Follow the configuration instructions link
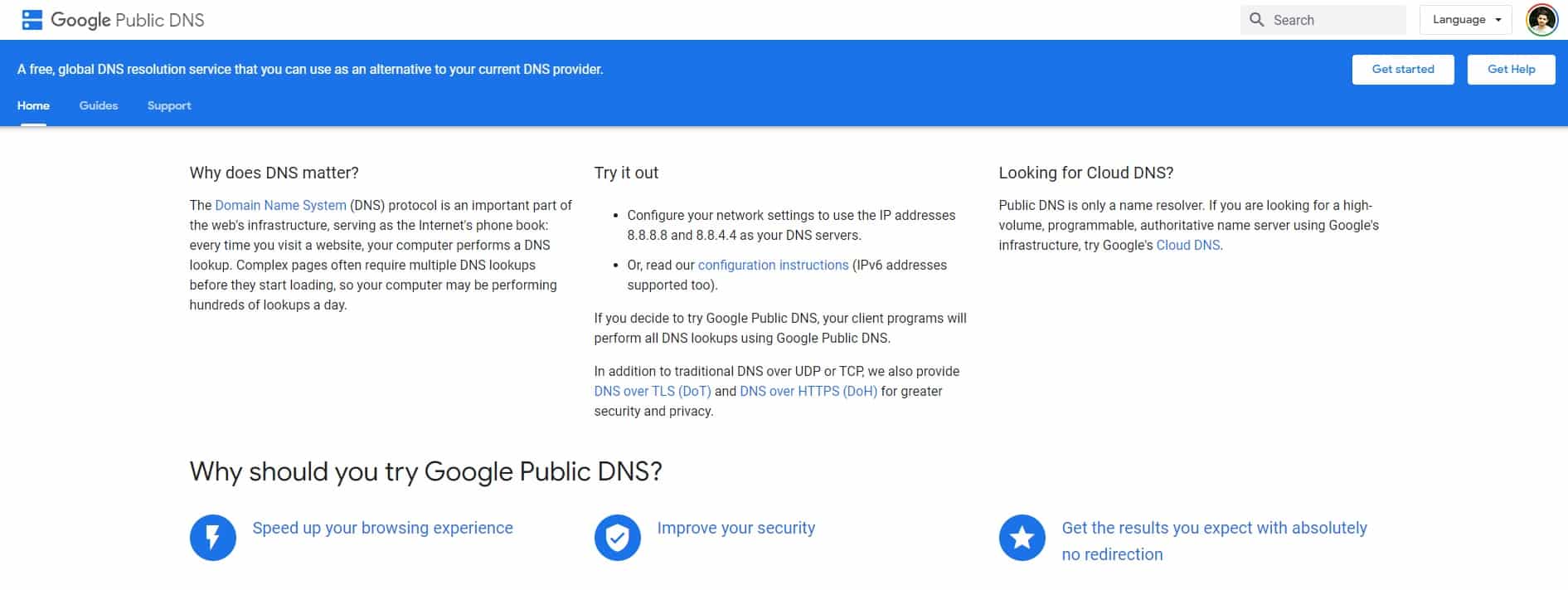Screen dimensions: 1568x590 (x=773, y=265)
